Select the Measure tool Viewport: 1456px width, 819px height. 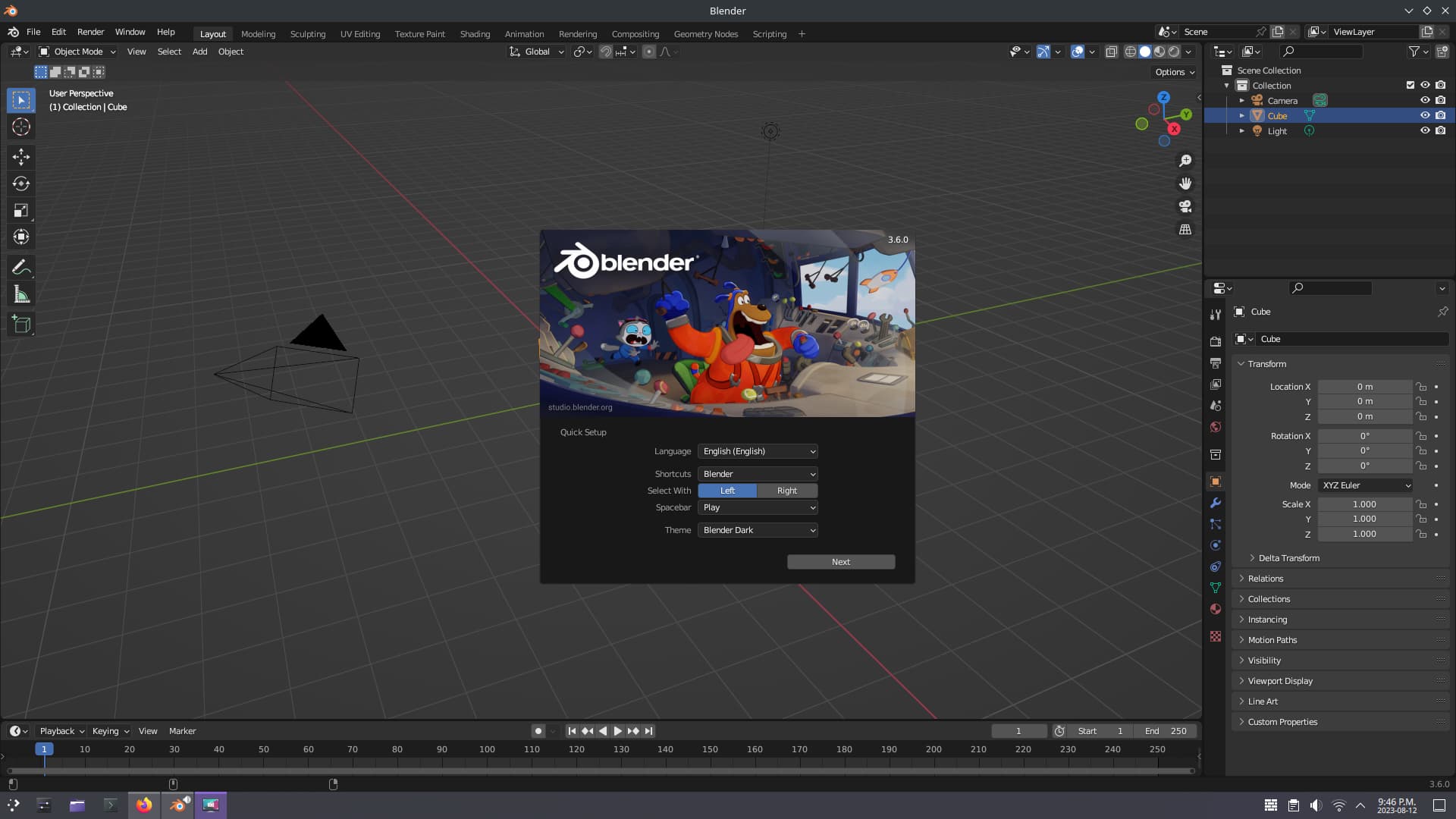pyautogui.click(x=21, y=294)
